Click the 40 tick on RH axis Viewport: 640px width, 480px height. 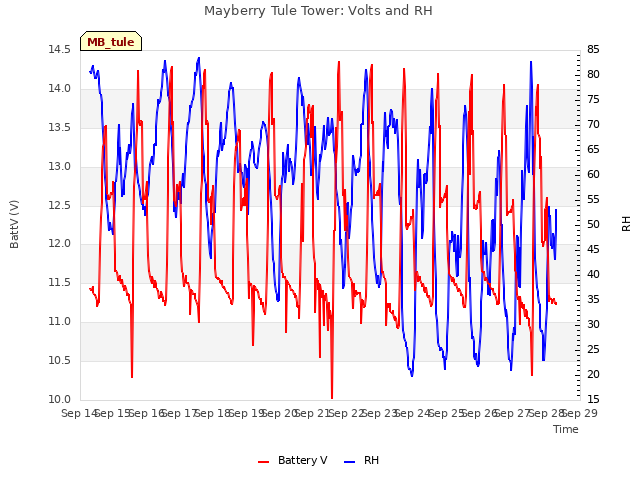click(593, 274)
